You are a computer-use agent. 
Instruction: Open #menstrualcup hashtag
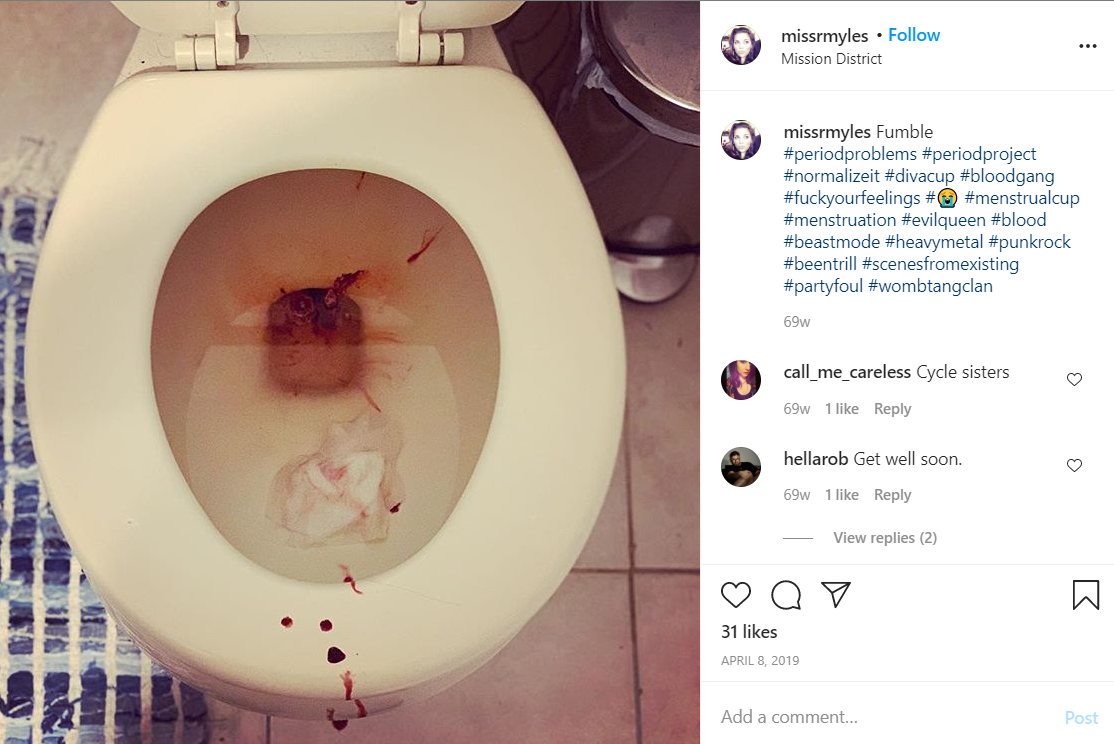click(1022, 198)
